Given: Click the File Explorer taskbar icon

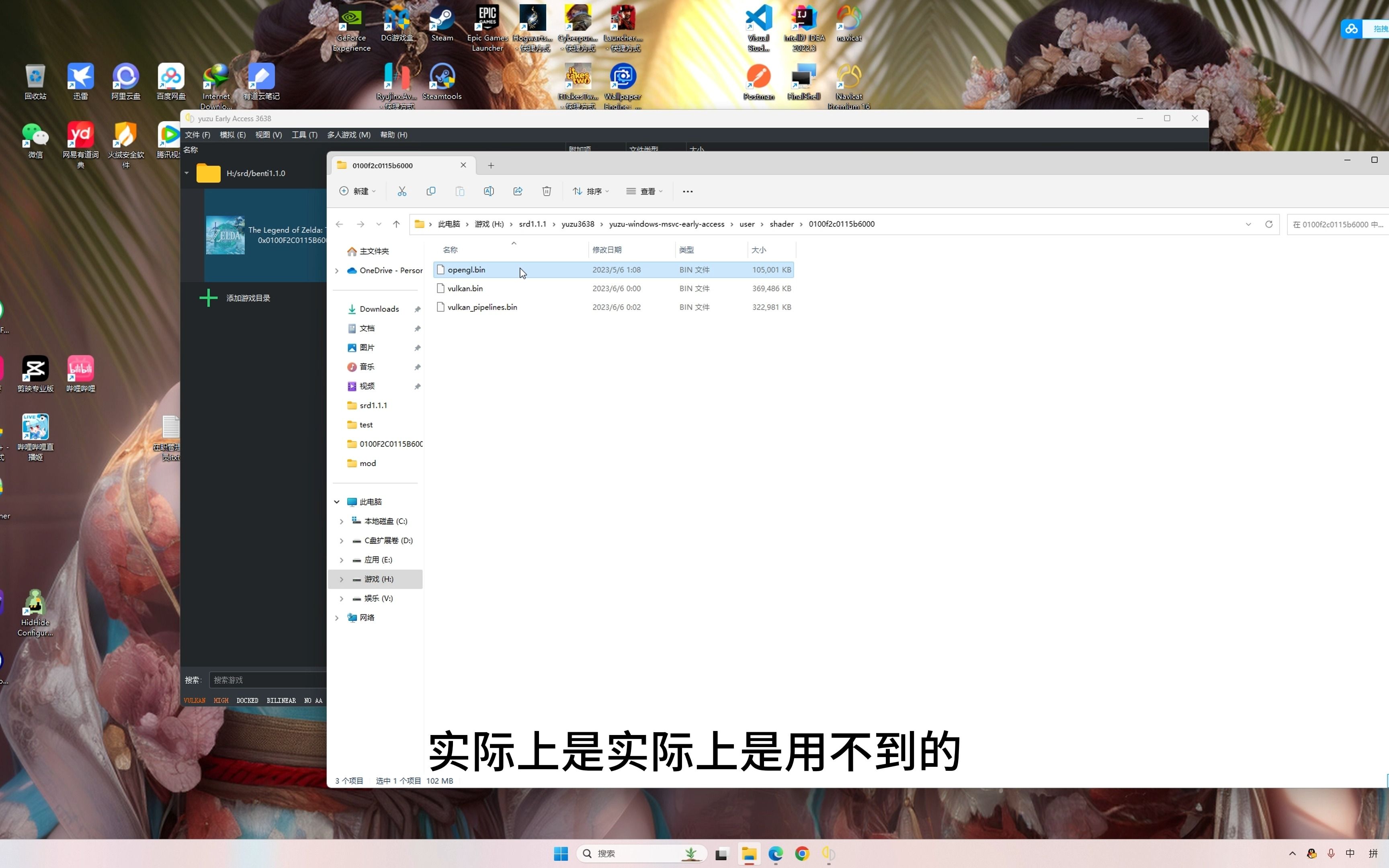Looking at the screenshot, I should pos(748,854).
